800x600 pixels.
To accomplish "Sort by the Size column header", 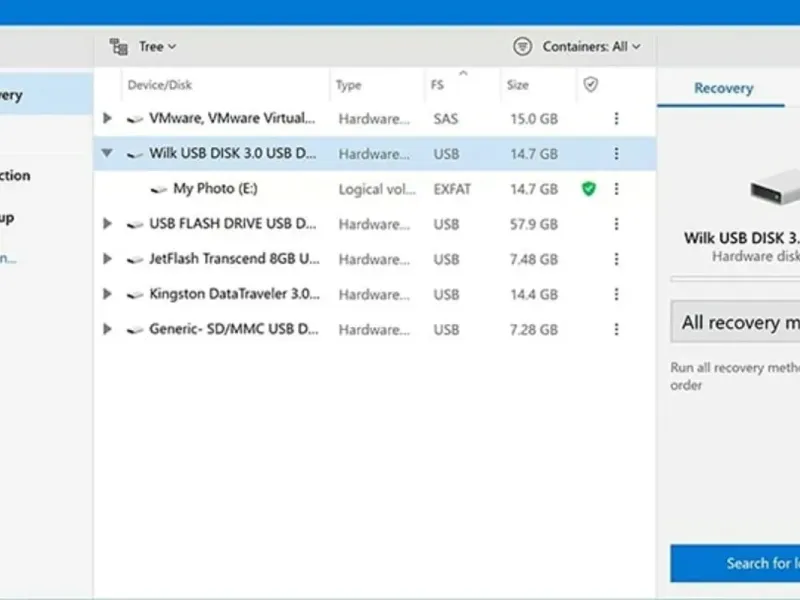I will (x=517, y=85).
